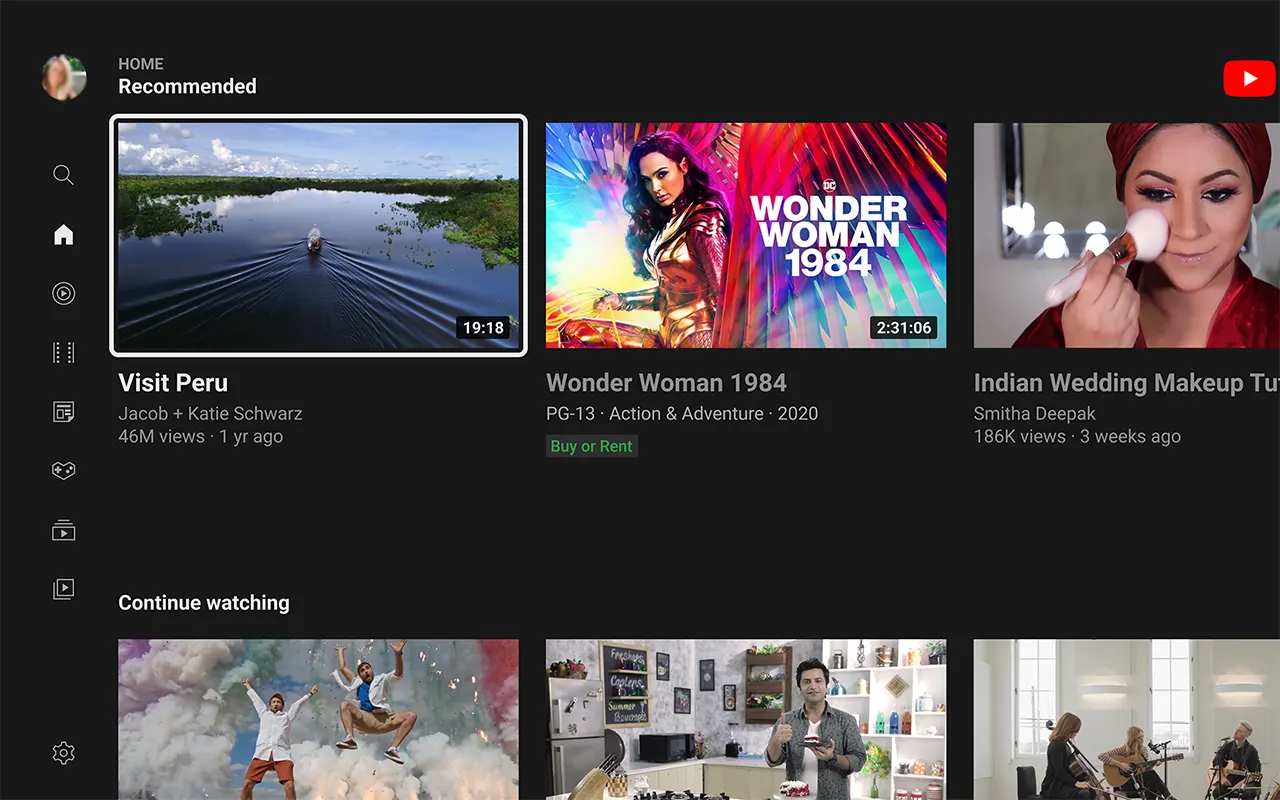Click the Continue watching heading
The height and width of the screenshot is (800, 1280).
point(204,603)
